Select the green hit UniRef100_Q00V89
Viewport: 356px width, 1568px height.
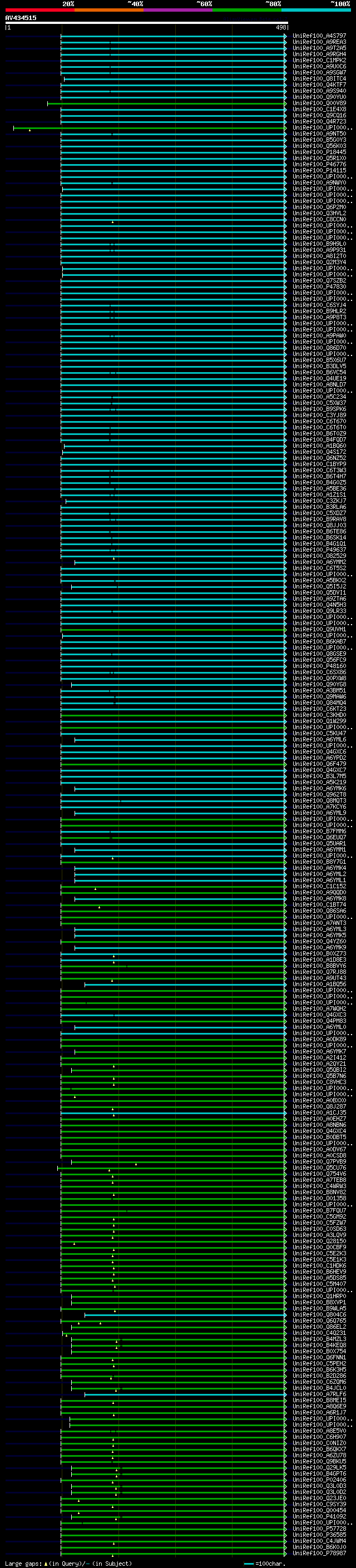point(319,103)
